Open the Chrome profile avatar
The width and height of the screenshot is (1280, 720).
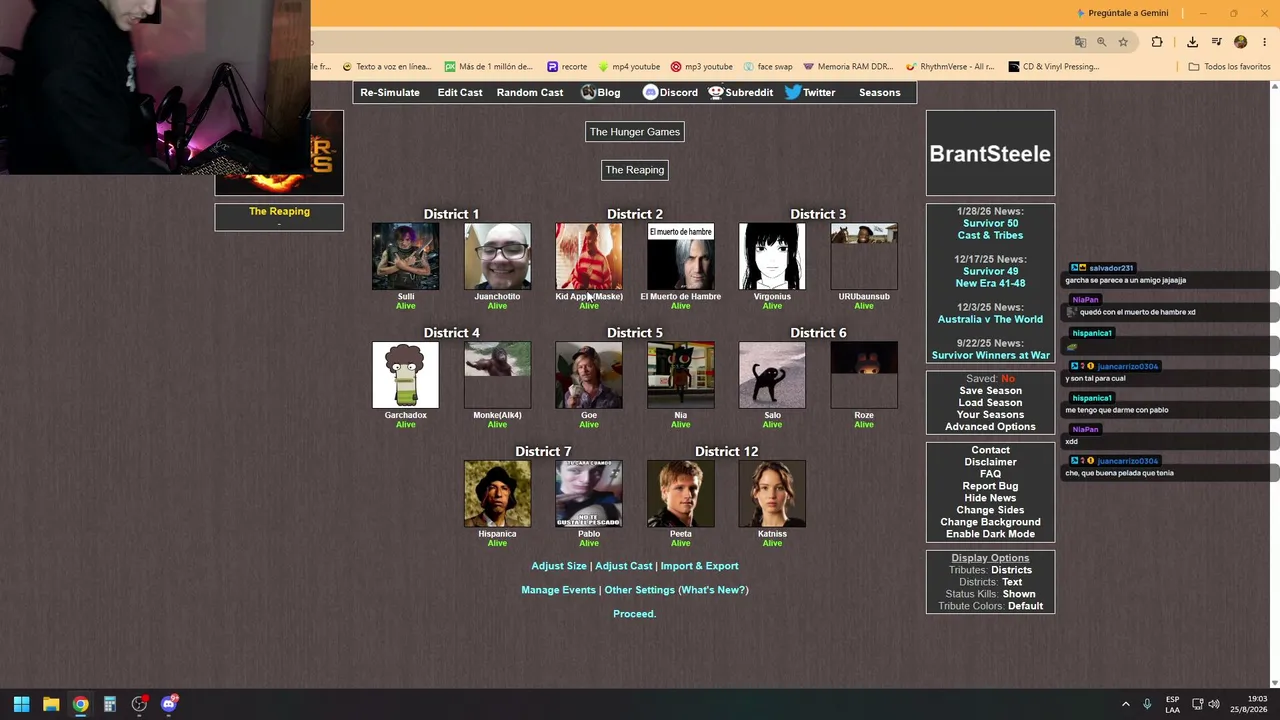pyautogui.click(x=1240, y=42)
